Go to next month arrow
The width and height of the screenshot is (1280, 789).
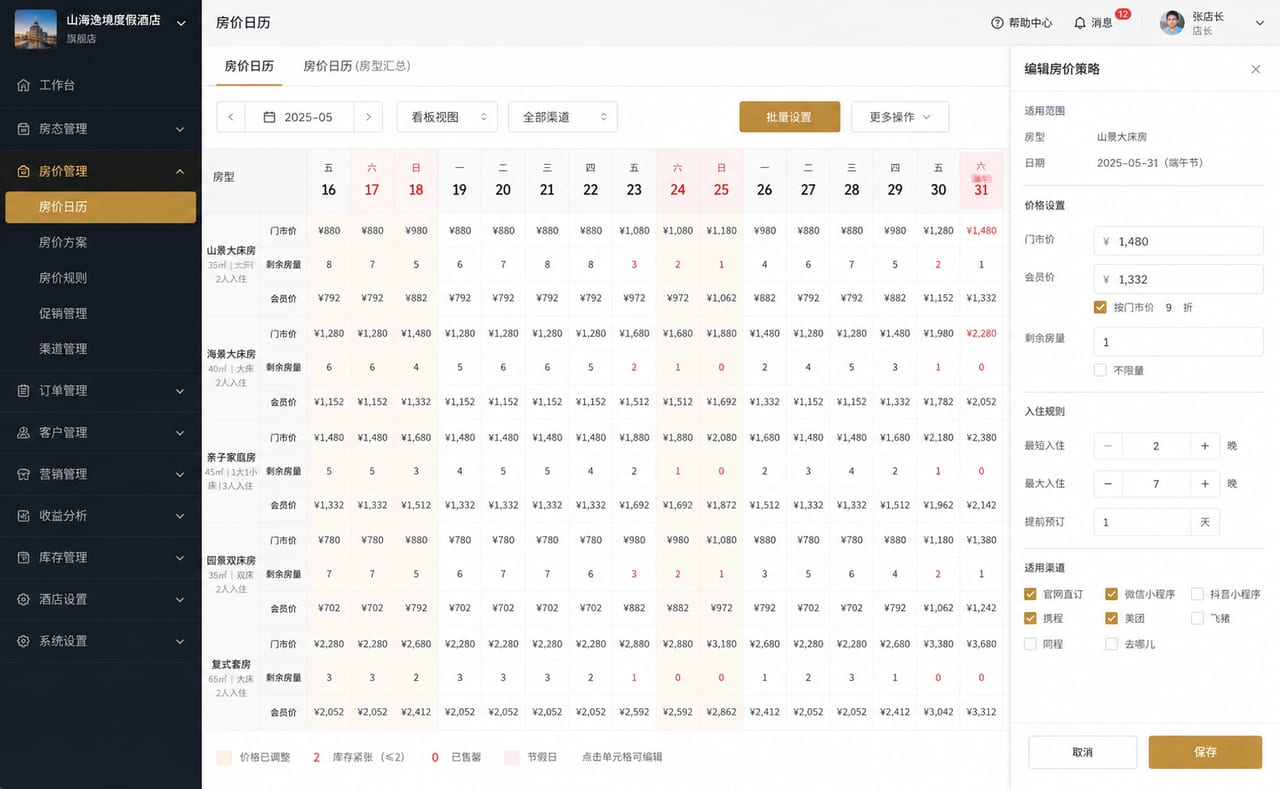(368, 117)
